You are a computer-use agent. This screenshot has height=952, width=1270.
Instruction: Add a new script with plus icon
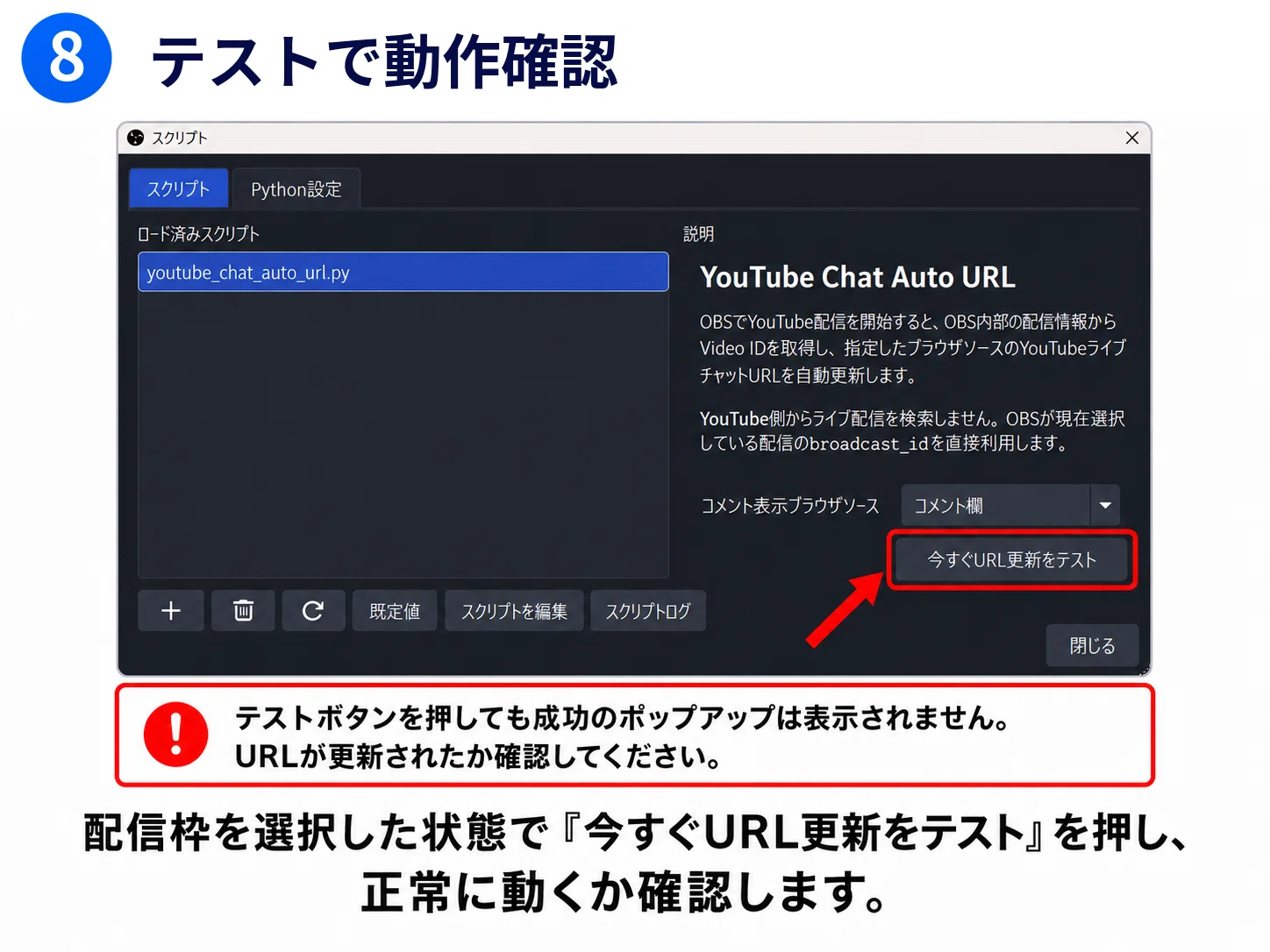(x=171, y=611)
